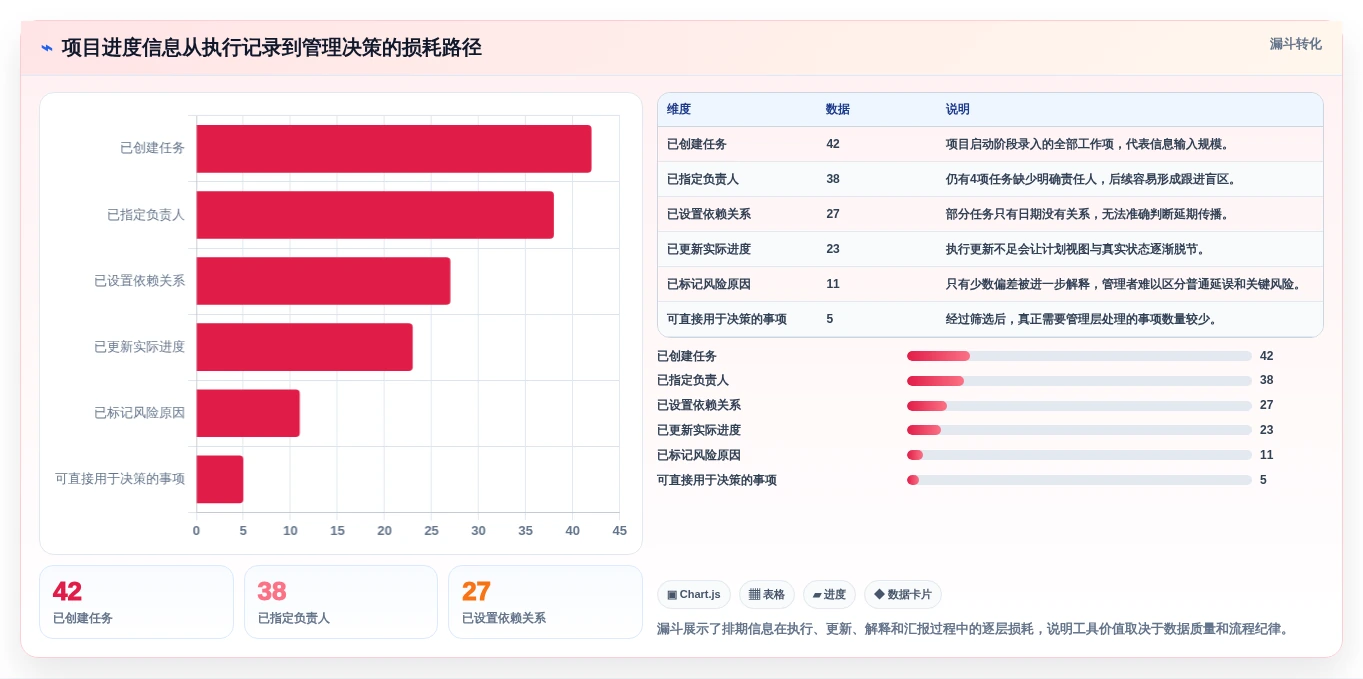The height and width of the screenshot is (679, 1363).
Task: Select the 进度 chip
Action: 829,594
